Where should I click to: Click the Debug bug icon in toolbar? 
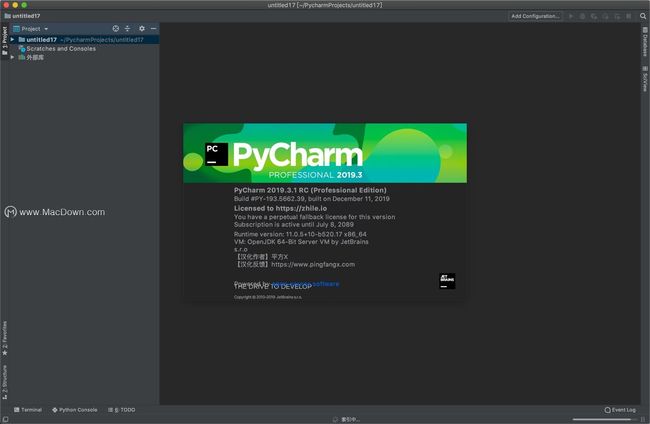[582, 16]
